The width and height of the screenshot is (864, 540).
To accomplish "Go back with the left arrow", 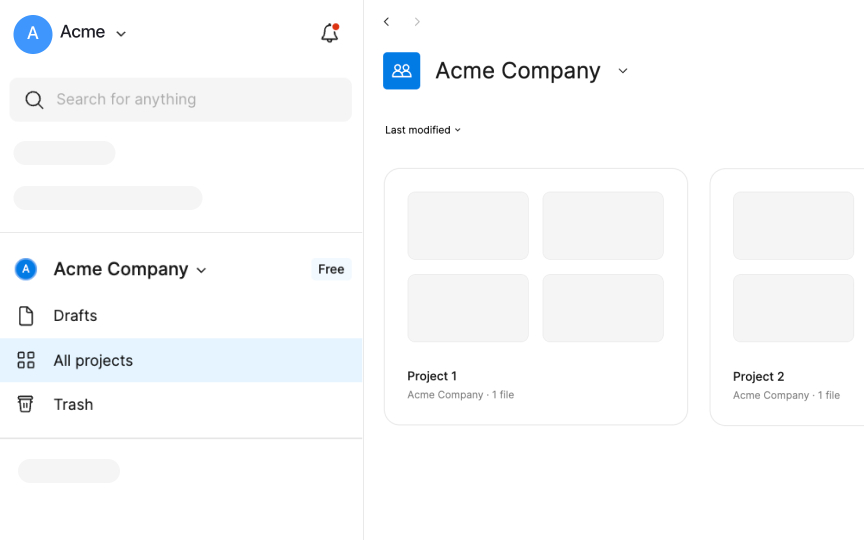I will point(387,21).
